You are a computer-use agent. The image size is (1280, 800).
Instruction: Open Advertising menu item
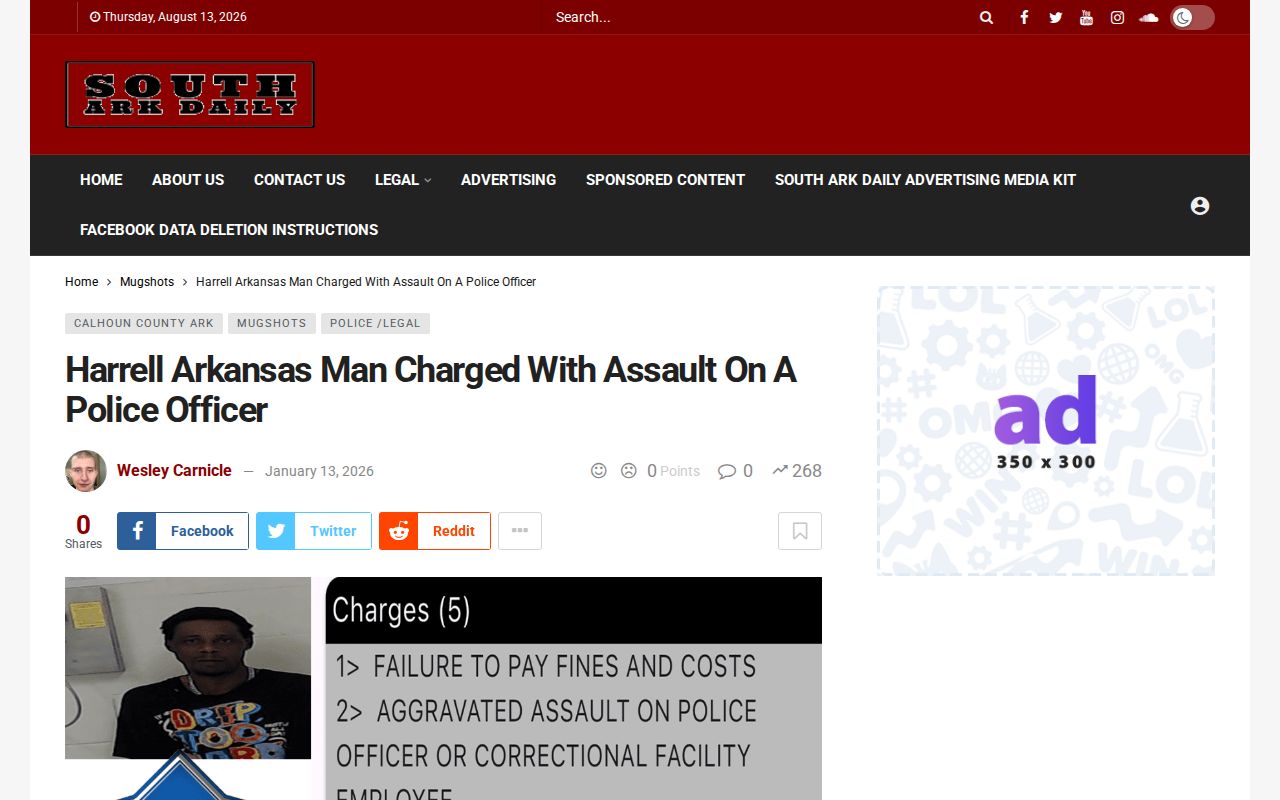(x=508, y=180)
